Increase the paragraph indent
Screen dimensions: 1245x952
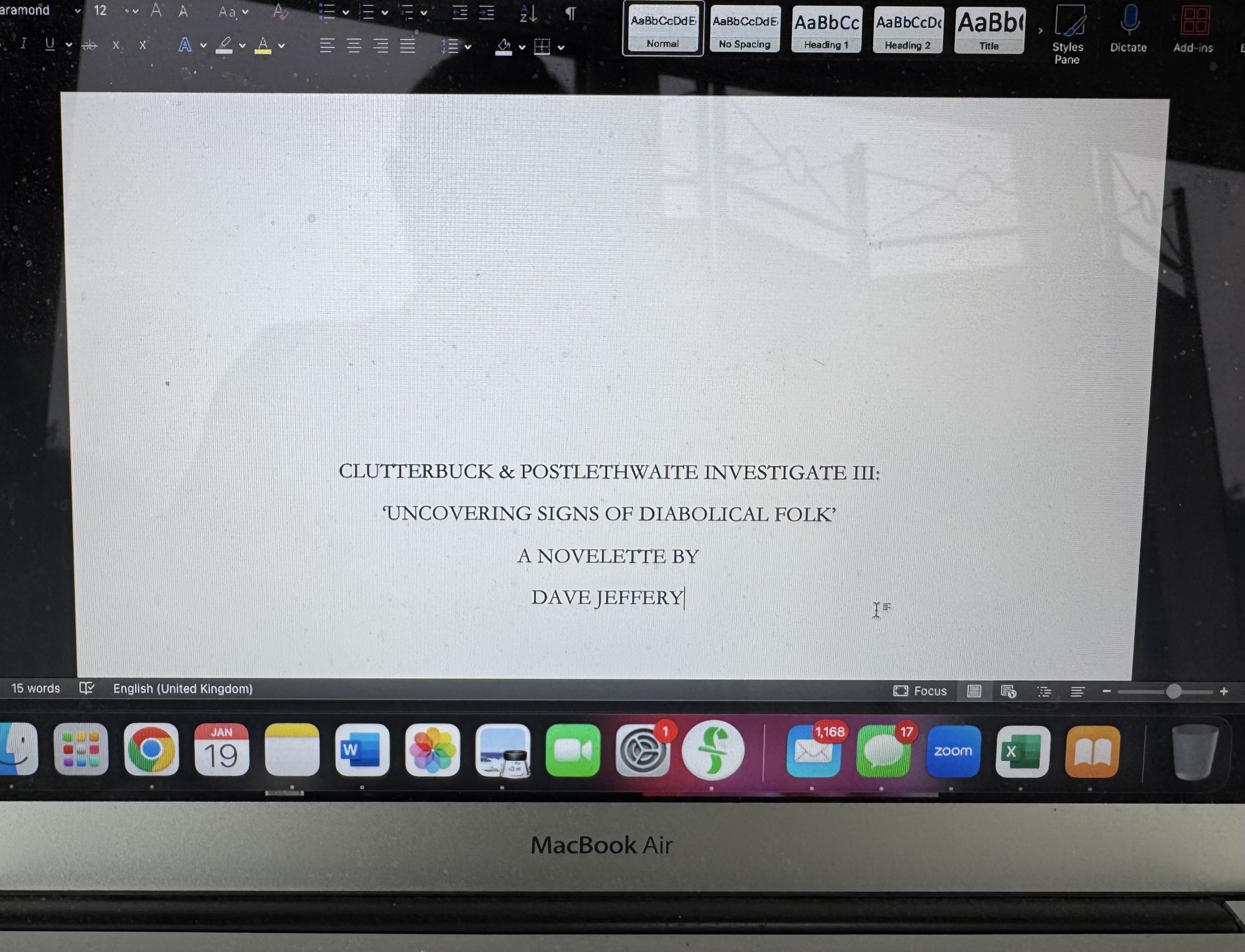point(487,13)
